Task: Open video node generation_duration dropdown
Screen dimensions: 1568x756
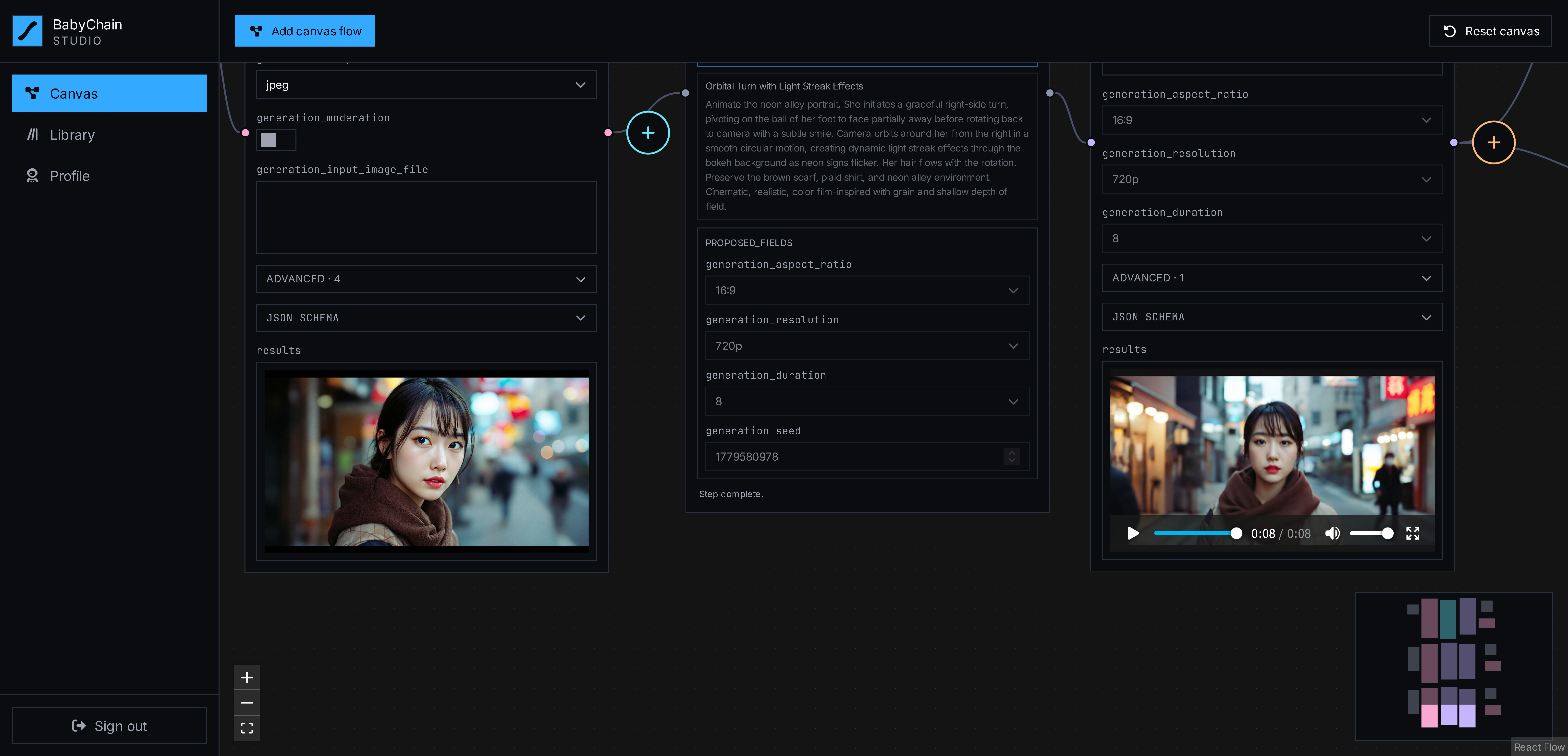Action: [1272, 238]
